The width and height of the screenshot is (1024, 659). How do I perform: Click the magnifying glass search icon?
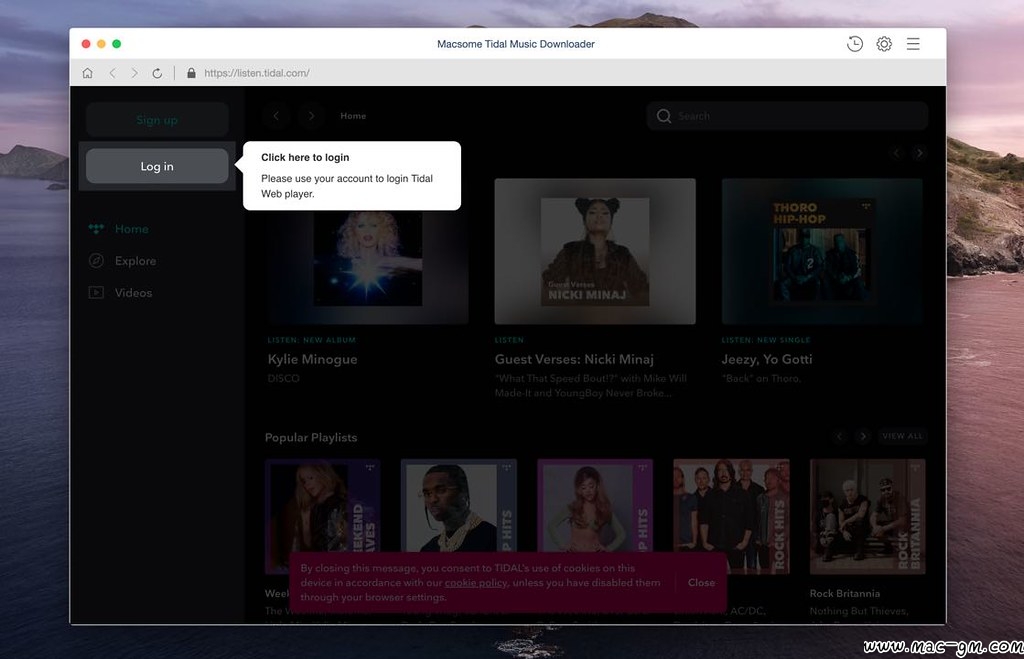tap(664, 116)
